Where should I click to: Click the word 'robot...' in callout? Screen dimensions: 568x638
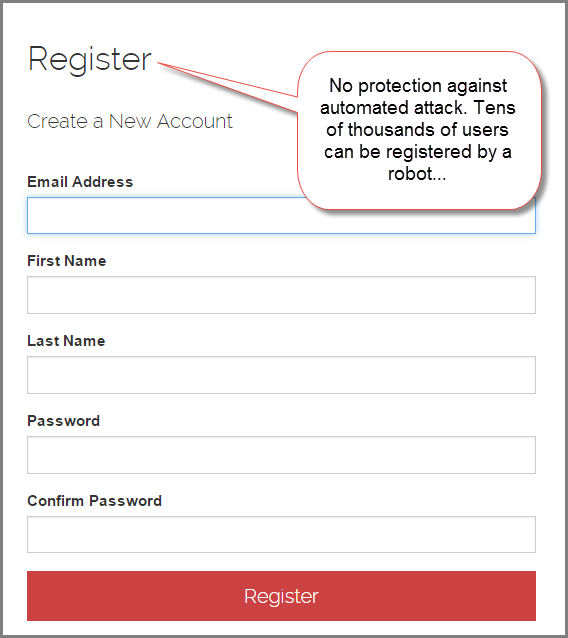417,174
